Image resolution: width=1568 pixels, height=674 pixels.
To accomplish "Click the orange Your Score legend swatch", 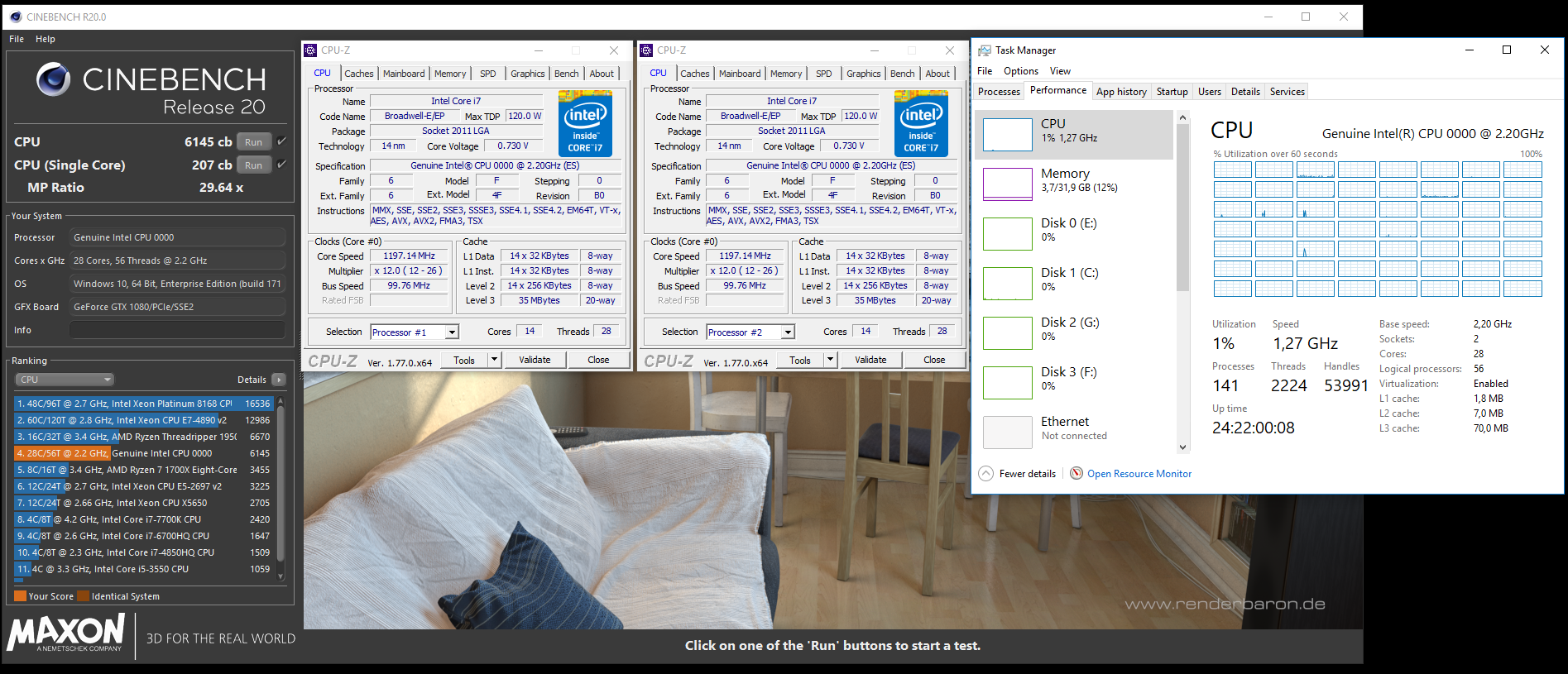I will pos(20,596).
